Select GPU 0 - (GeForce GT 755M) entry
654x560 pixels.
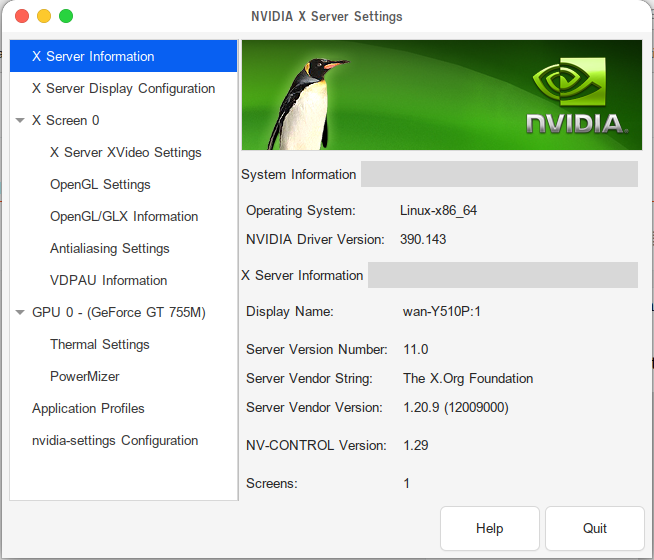(x=119, y=312)
